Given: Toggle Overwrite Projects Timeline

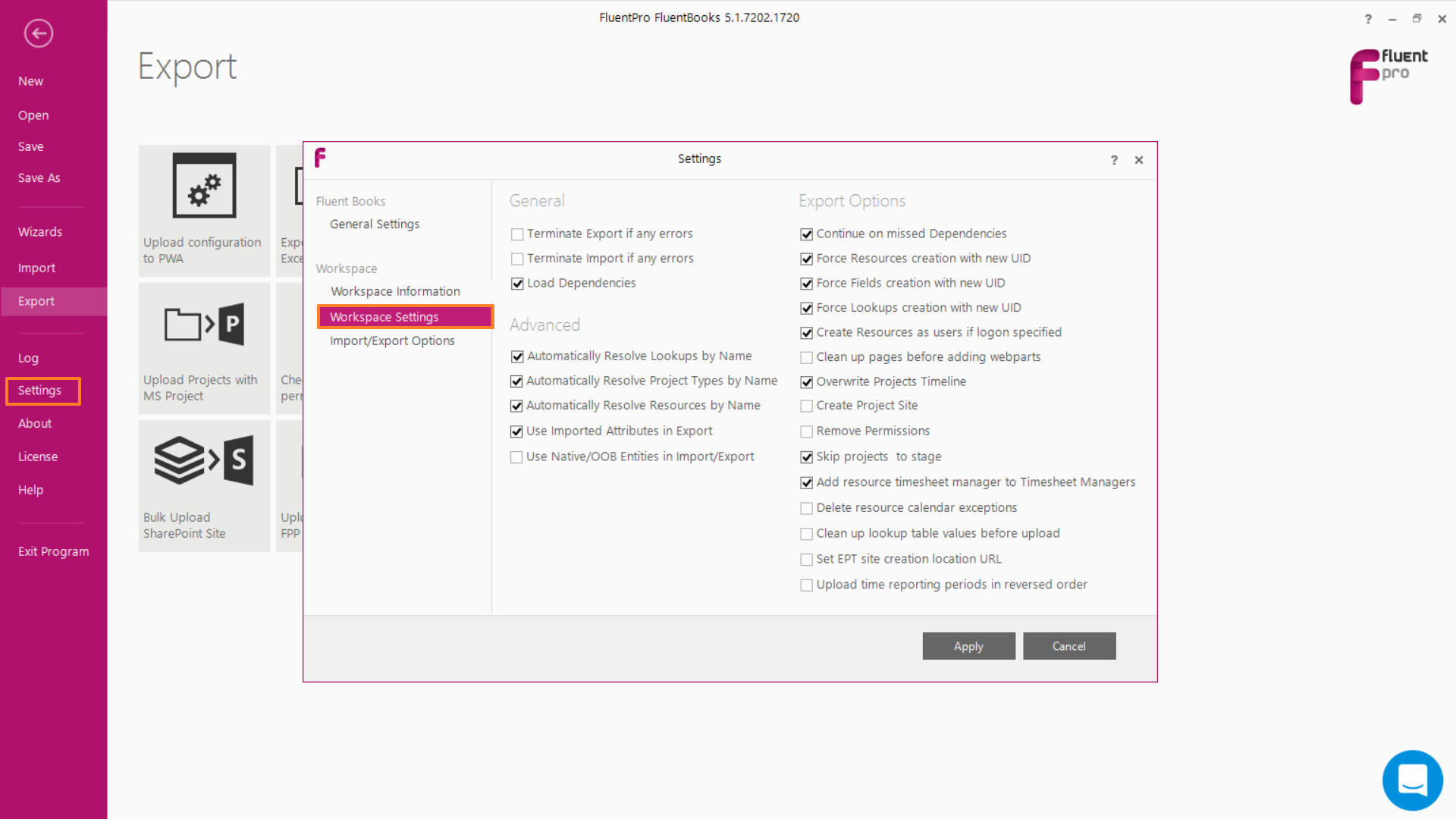Looking at the screenshot, I should click(807, 382).
